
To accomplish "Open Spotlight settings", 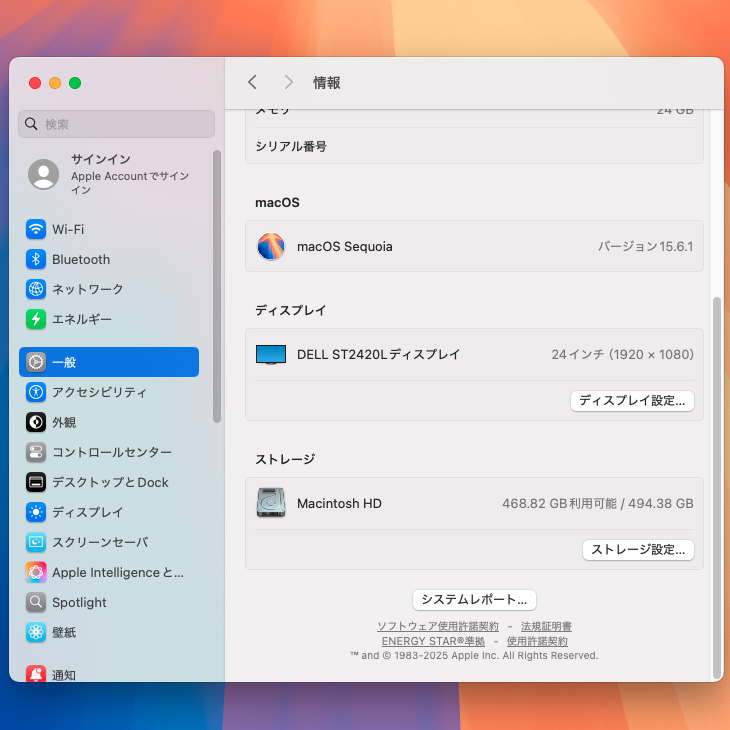I will [x=109, y=602].
